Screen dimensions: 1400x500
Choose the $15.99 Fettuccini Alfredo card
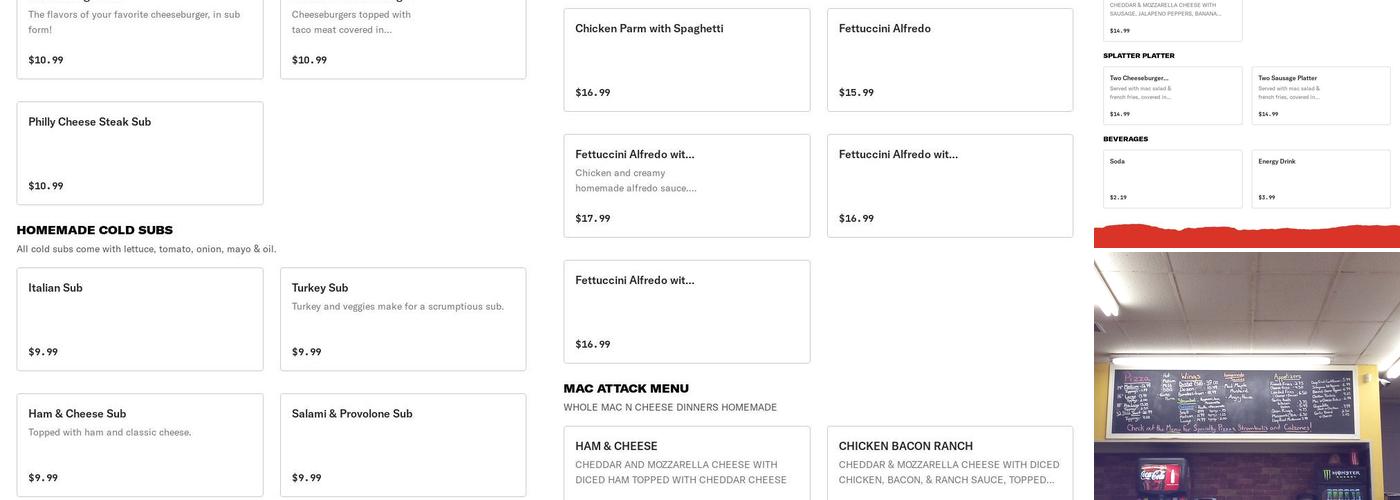coord(950,60)
